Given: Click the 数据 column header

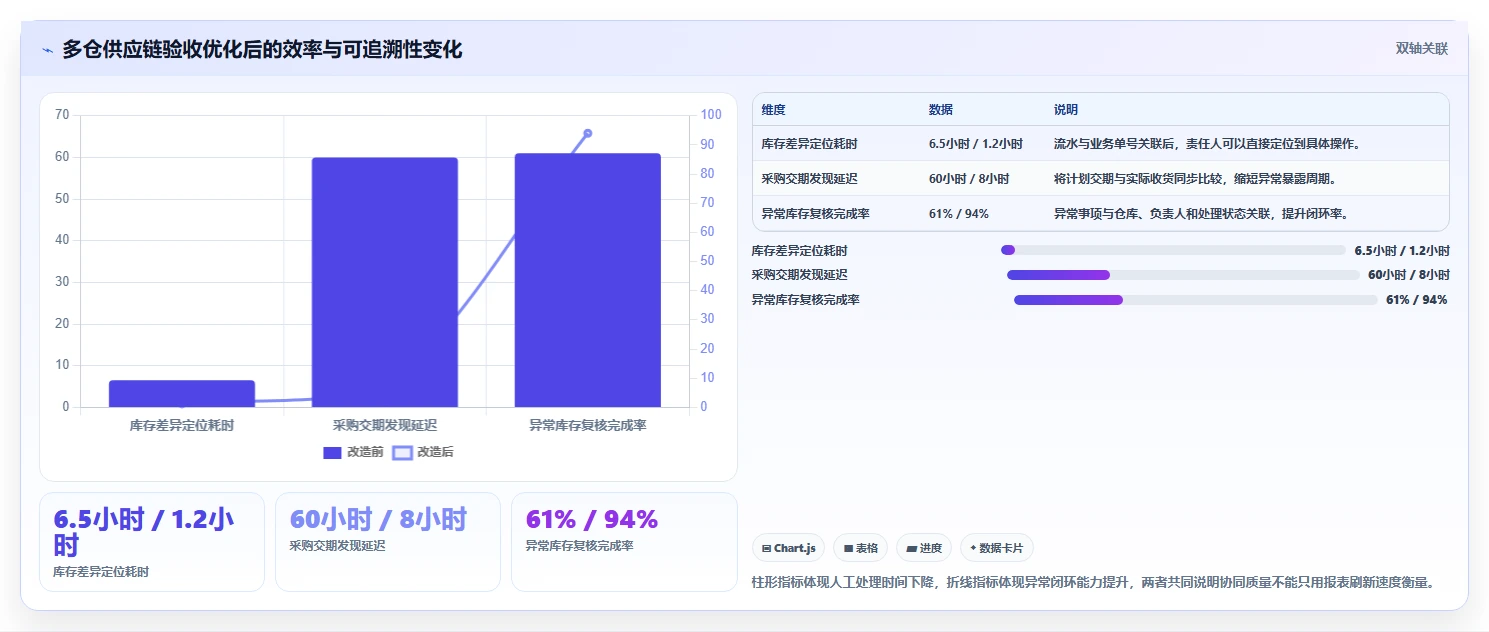Looking at the screenshot, I should coord(941,110).
